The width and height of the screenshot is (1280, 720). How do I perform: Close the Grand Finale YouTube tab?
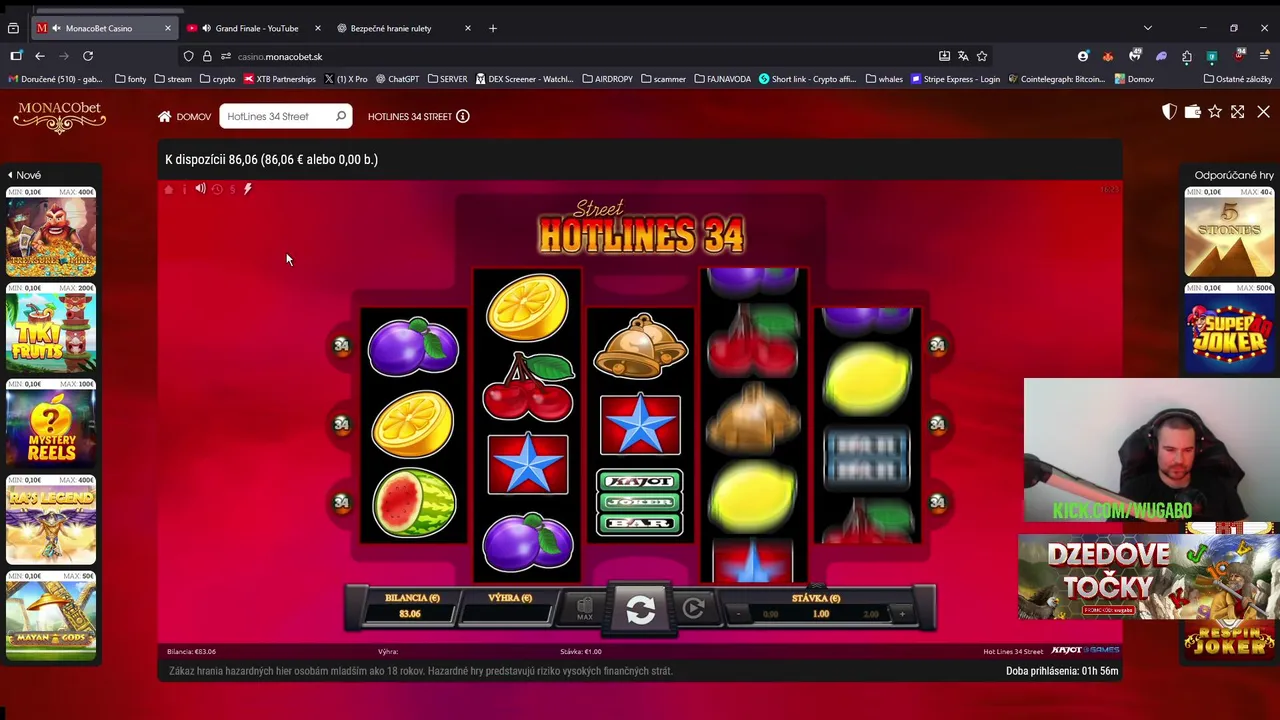[x=318, y=28]
